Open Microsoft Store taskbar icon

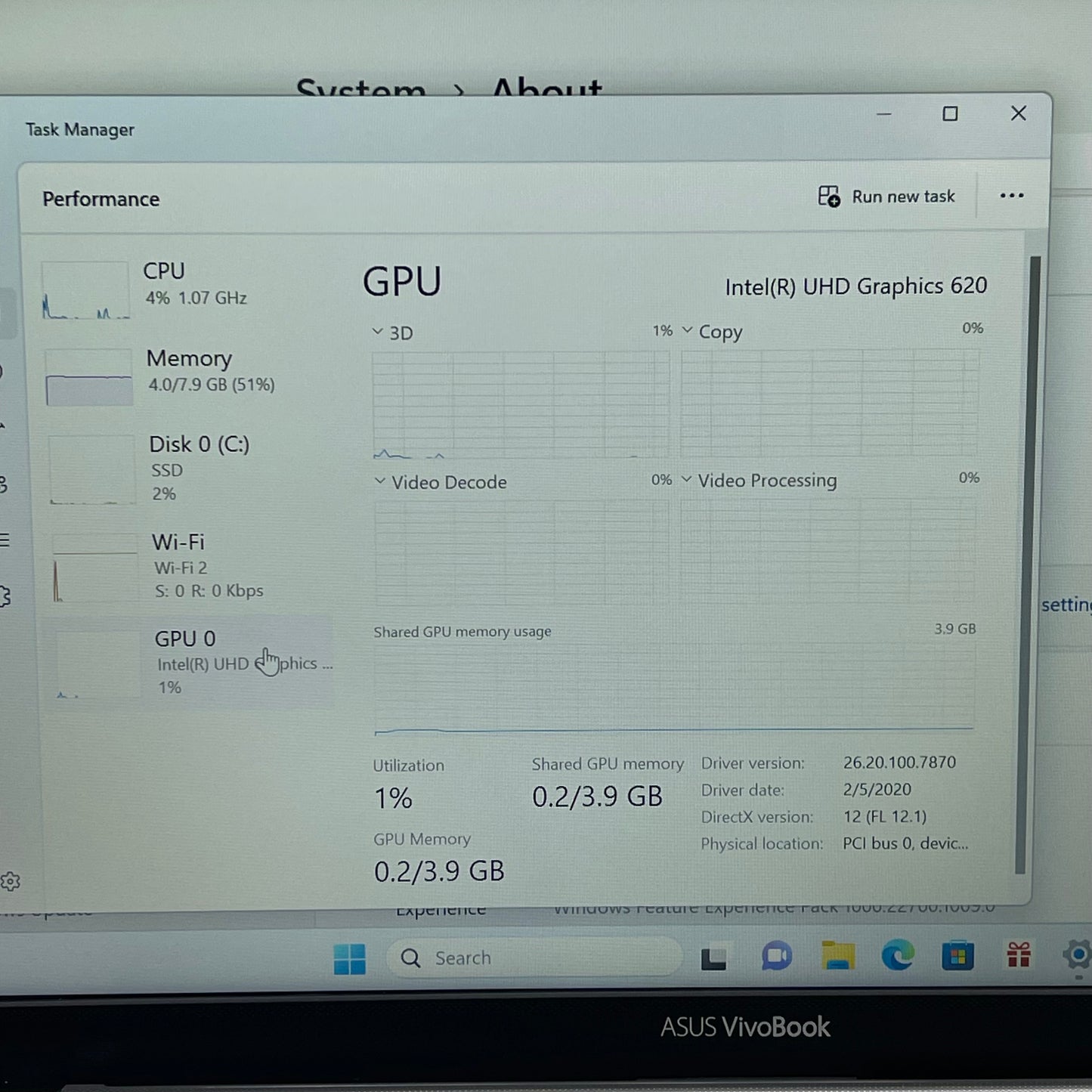point(957,956)
